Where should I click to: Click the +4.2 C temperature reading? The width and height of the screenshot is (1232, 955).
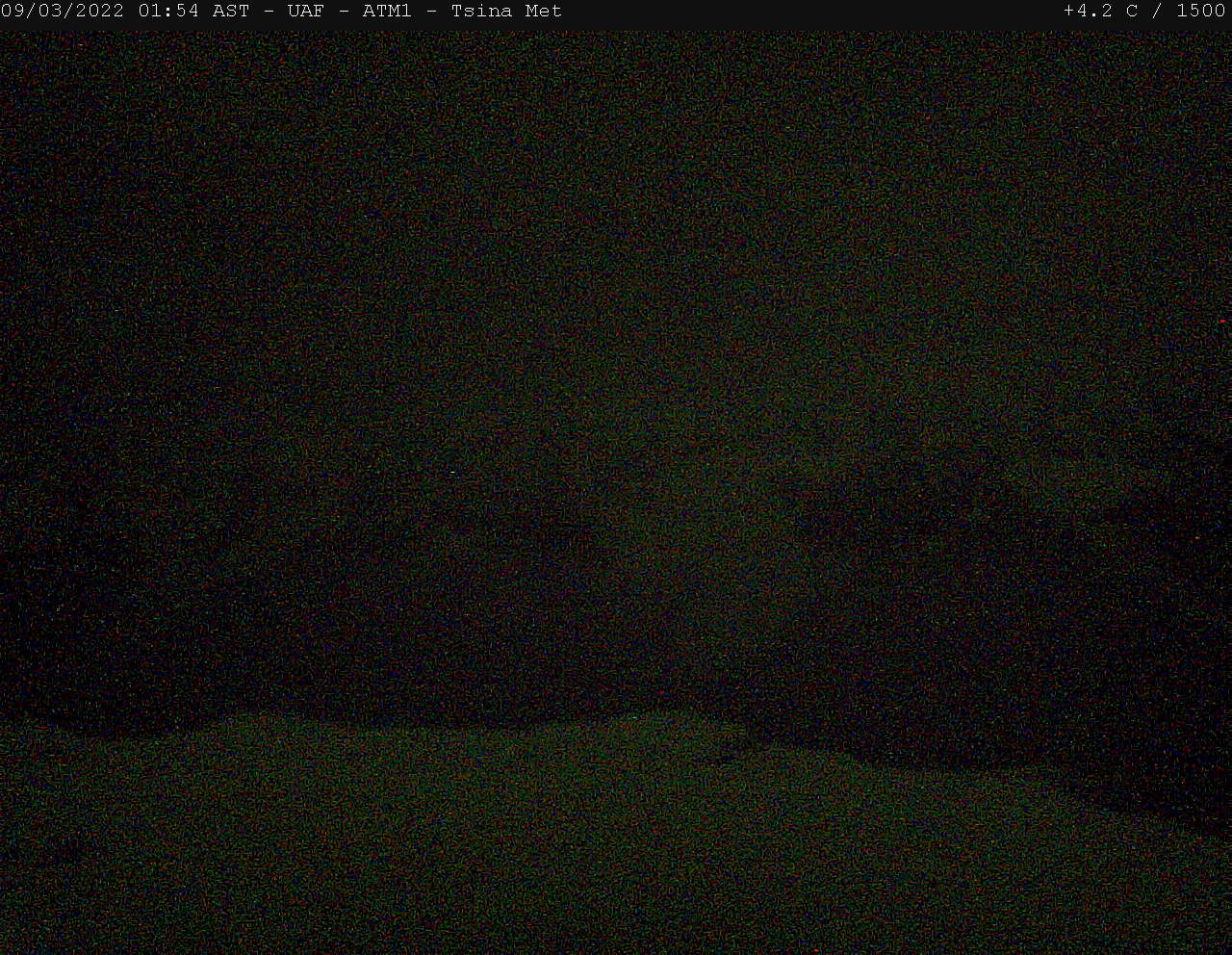point(1101,12)
